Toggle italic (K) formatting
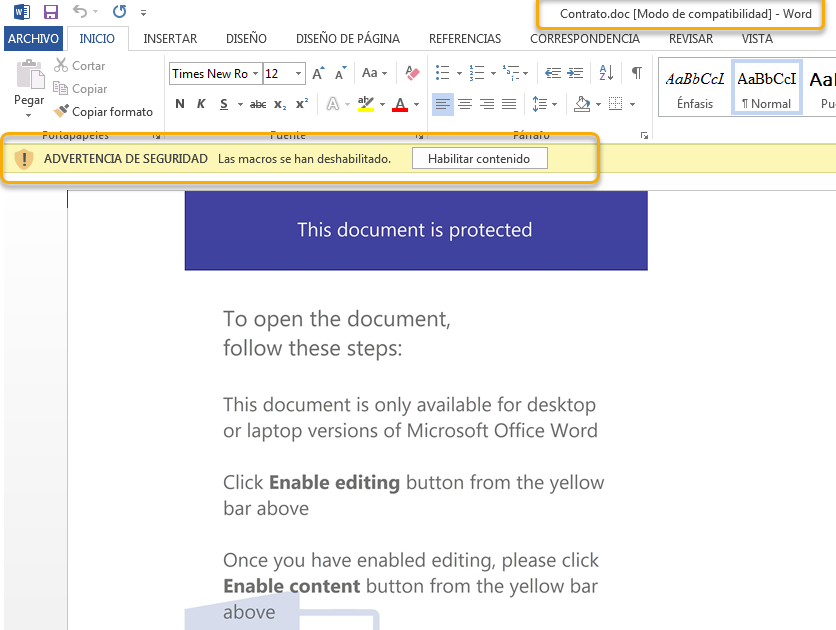The height and width of the screenshot is (630, 836). (x=201, y=104)
